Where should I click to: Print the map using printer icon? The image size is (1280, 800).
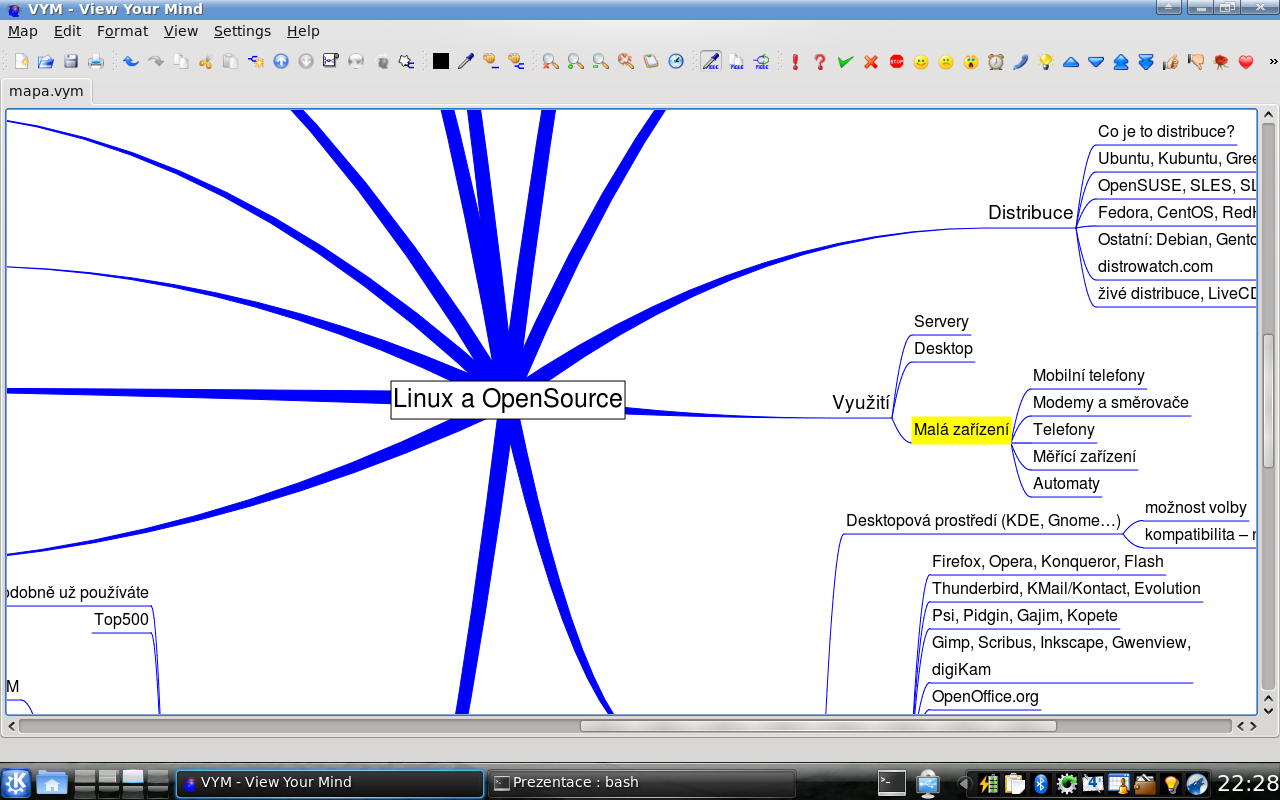tap(96, 61)
